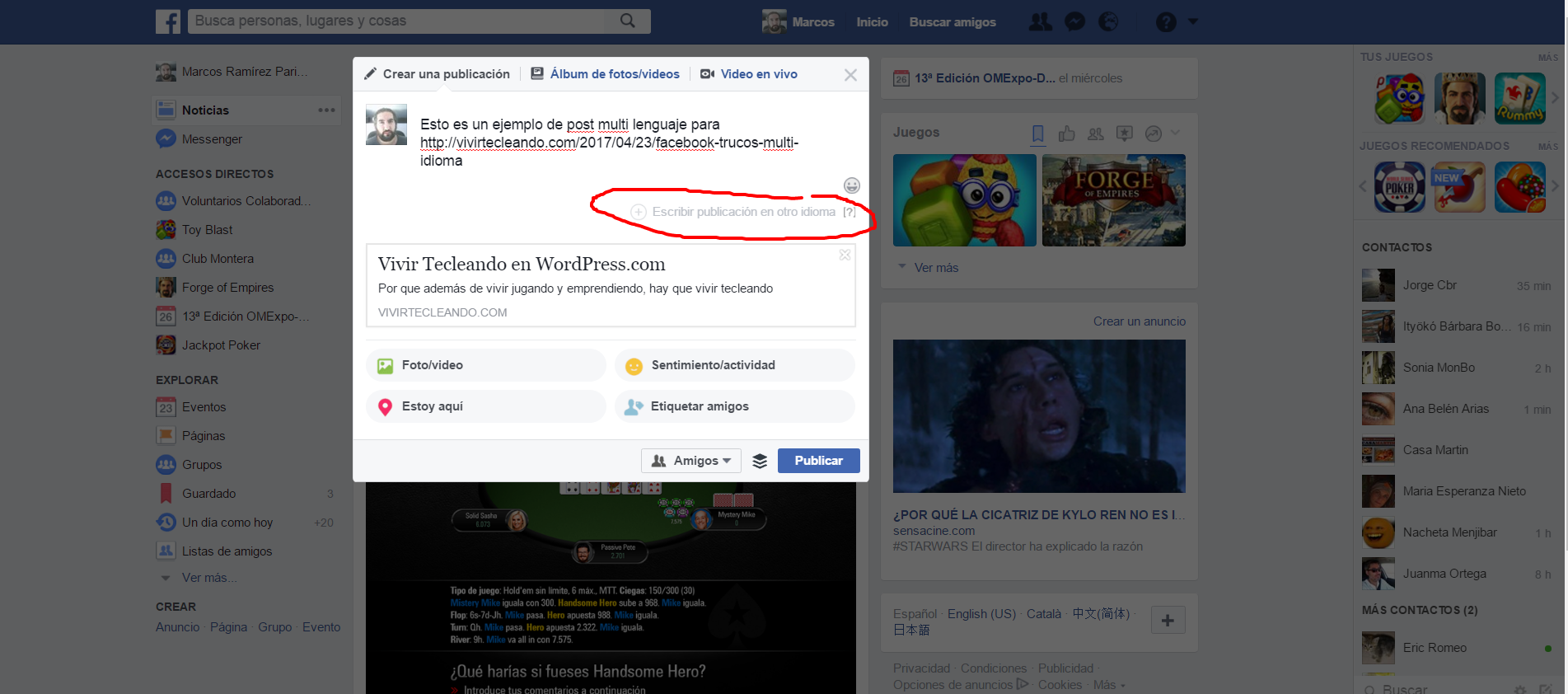Expand Ver más under Juegos
This screenshot has width=1568, height=694.
tap(936, 268)
